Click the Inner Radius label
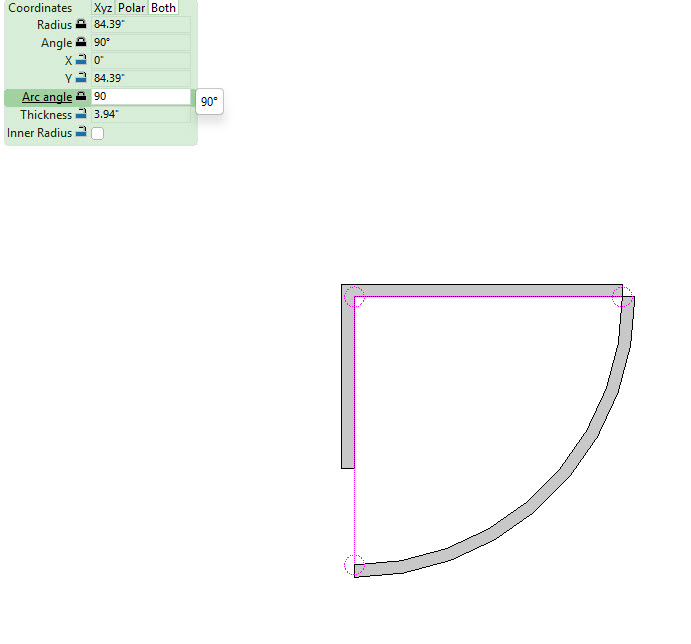Screen dimensions: 691x644 click(39, 133)
